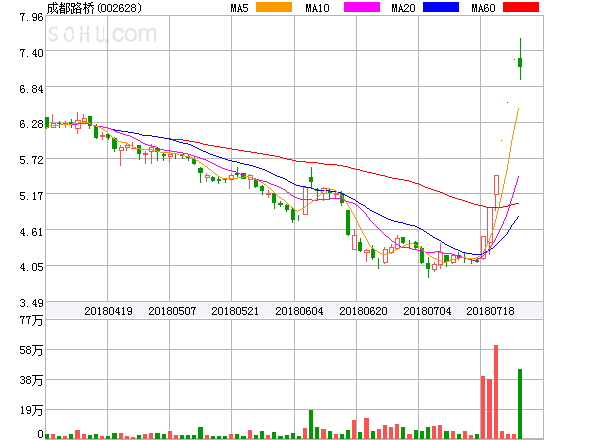Click the 19万 volume axis label

coord(31,410)
